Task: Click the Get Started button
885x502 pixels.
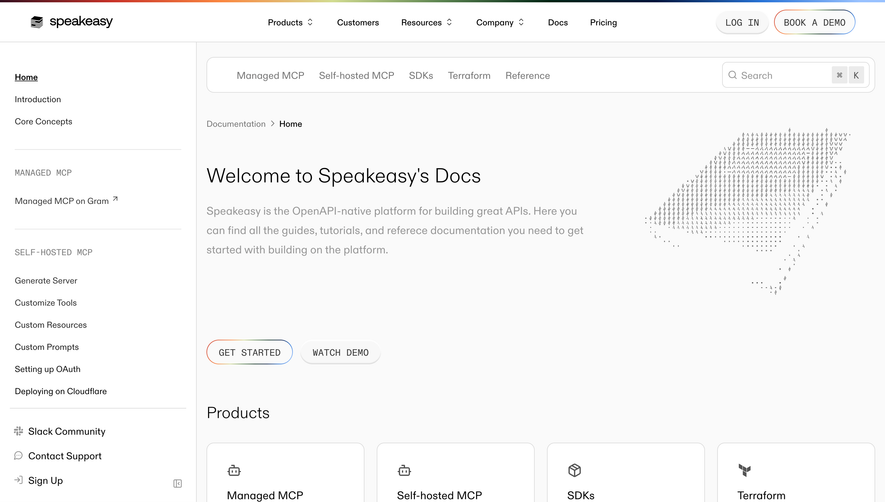Action: 249,352
